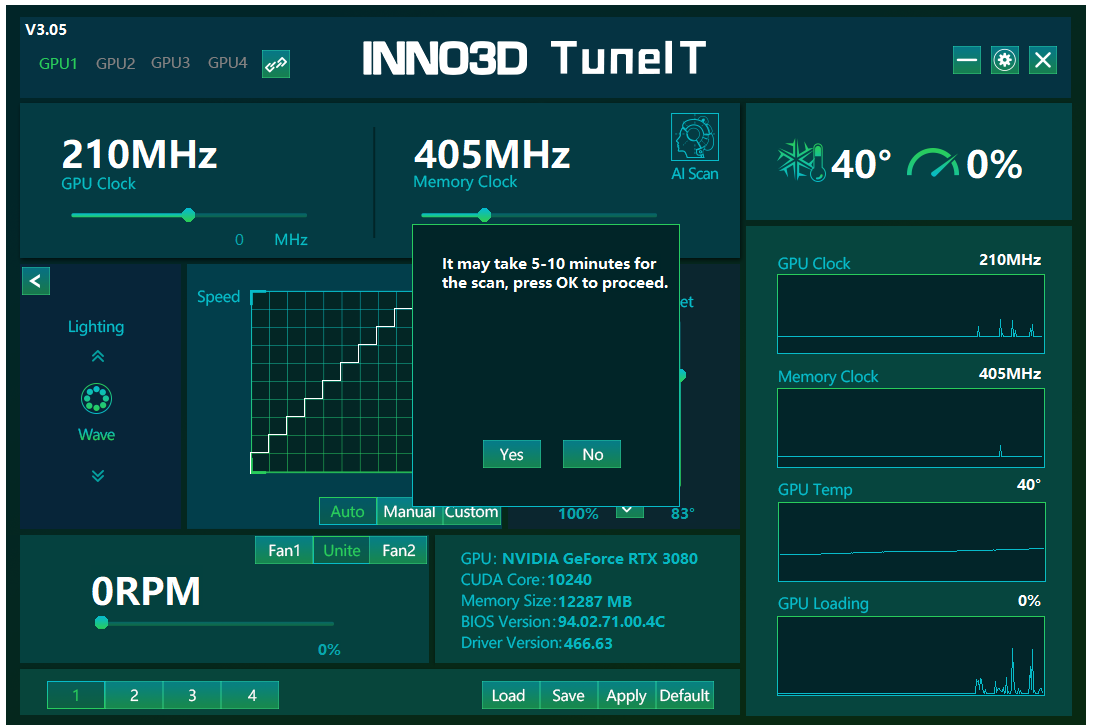Image resolution: width=1093 pixels, height=728 pixels.
Task: Open settings with the gear icon
Action: tap(1004, 60)
